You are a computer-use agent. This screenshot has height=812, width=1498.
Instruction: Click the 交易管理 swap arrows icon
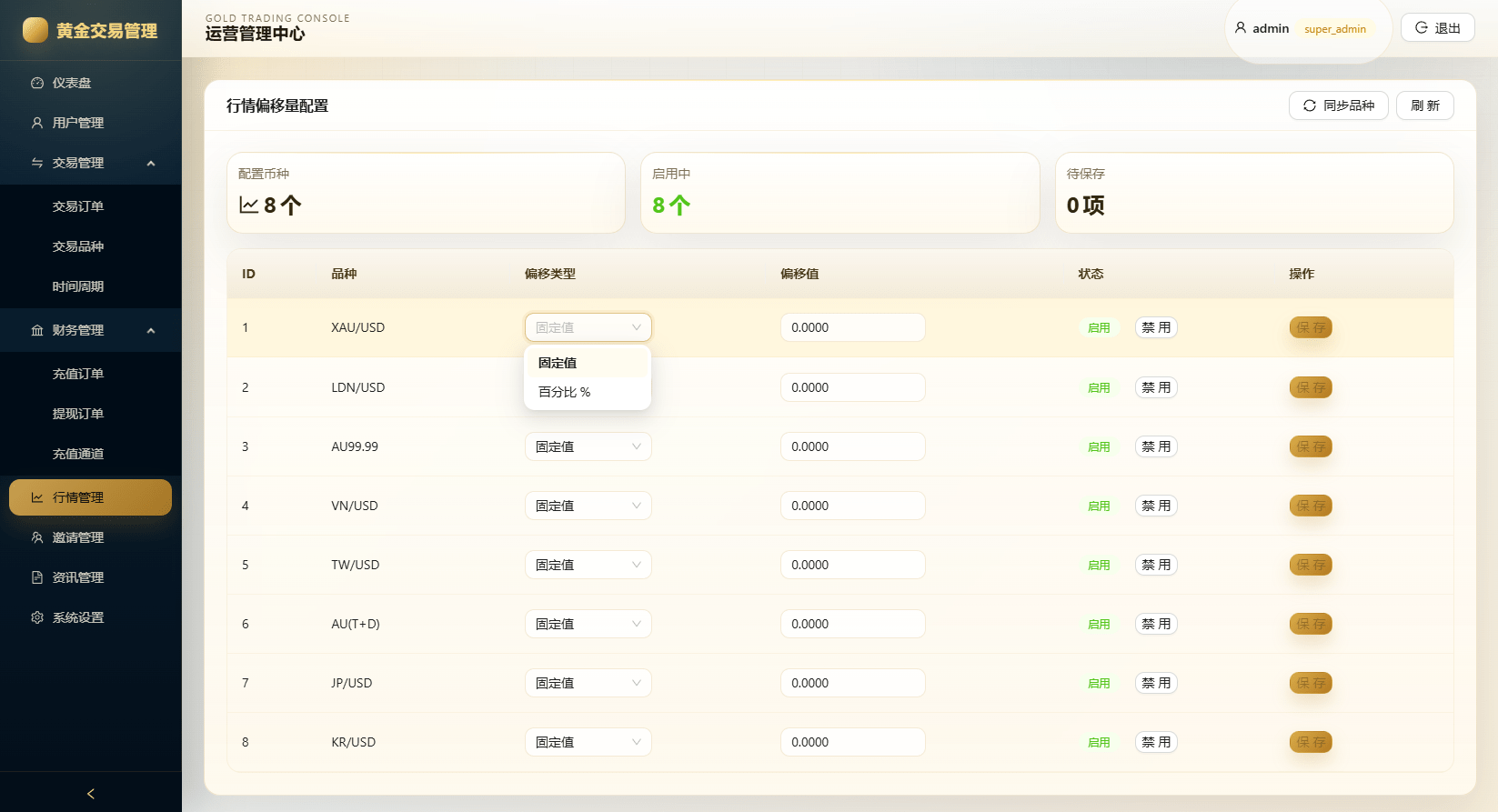coord(37,163)
